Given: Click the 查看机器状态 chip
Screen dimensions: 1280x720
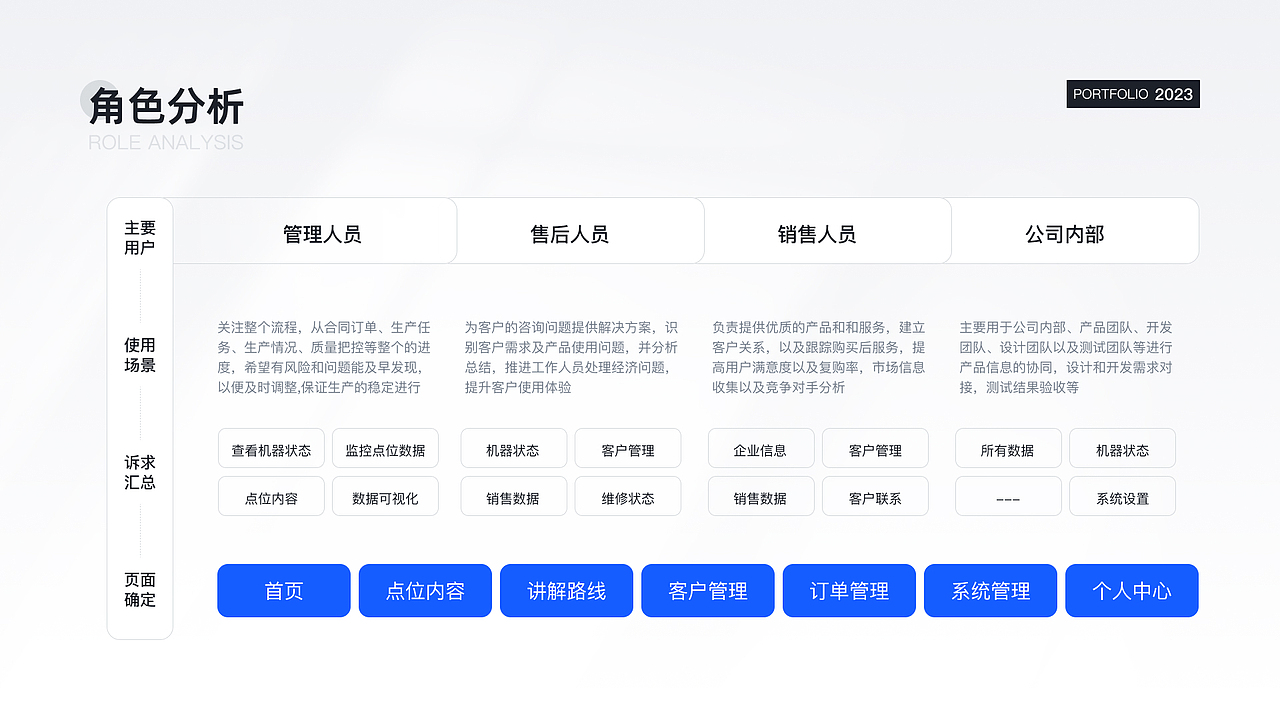Looking at the screenshot, I should [271, 449].
